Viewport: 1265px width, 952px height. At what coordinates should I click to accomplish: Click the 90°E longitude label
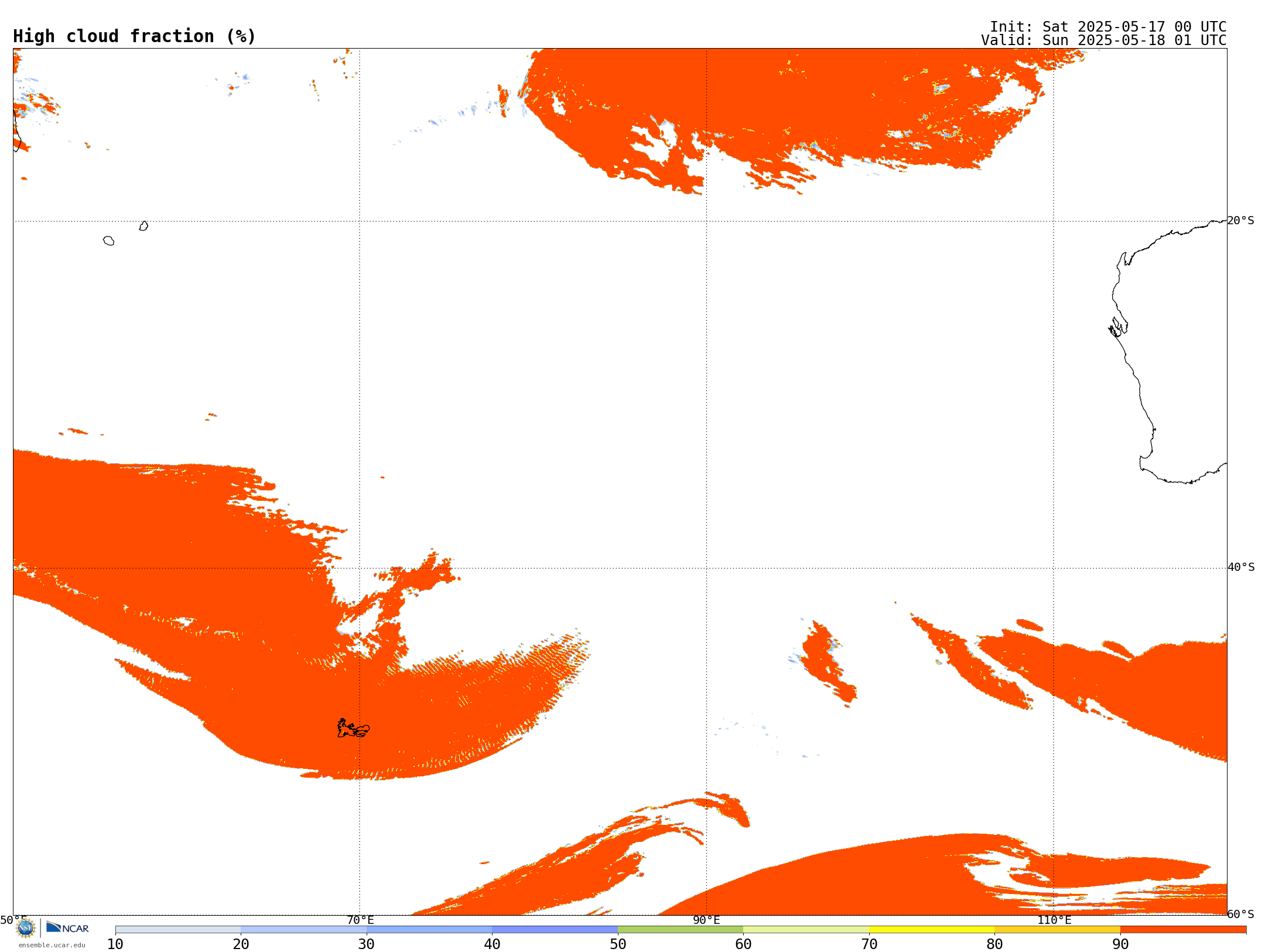[x=706, y=920]
